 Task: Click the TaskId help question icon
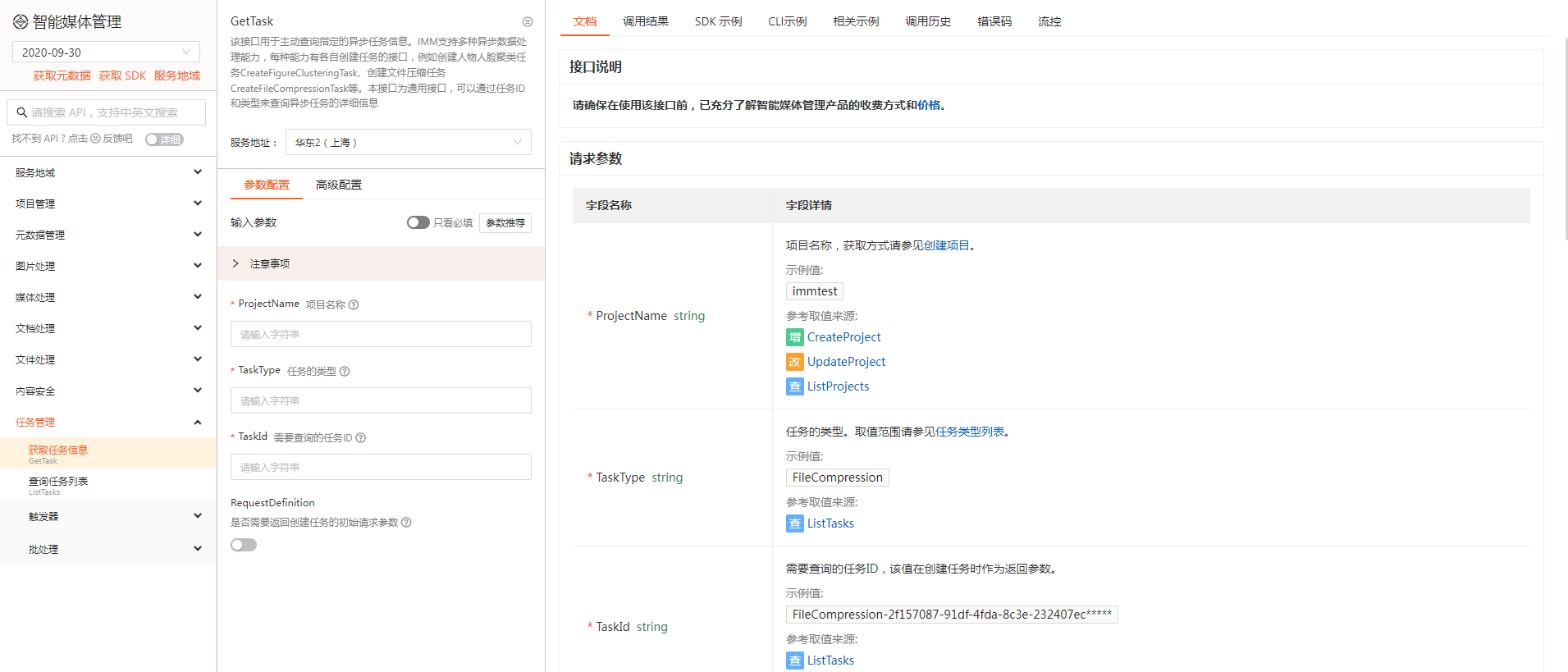point(361,438)
